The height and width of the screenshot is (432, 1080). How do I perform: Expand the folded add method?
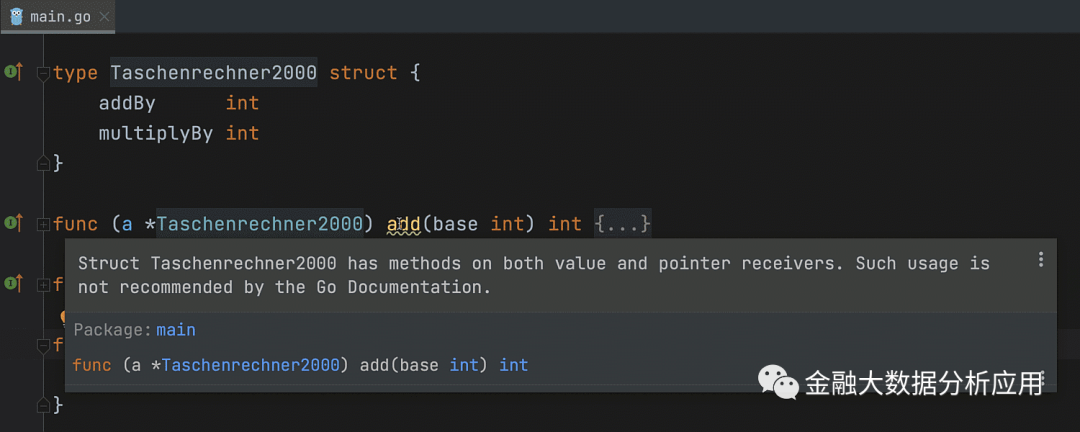click(43, 224)
